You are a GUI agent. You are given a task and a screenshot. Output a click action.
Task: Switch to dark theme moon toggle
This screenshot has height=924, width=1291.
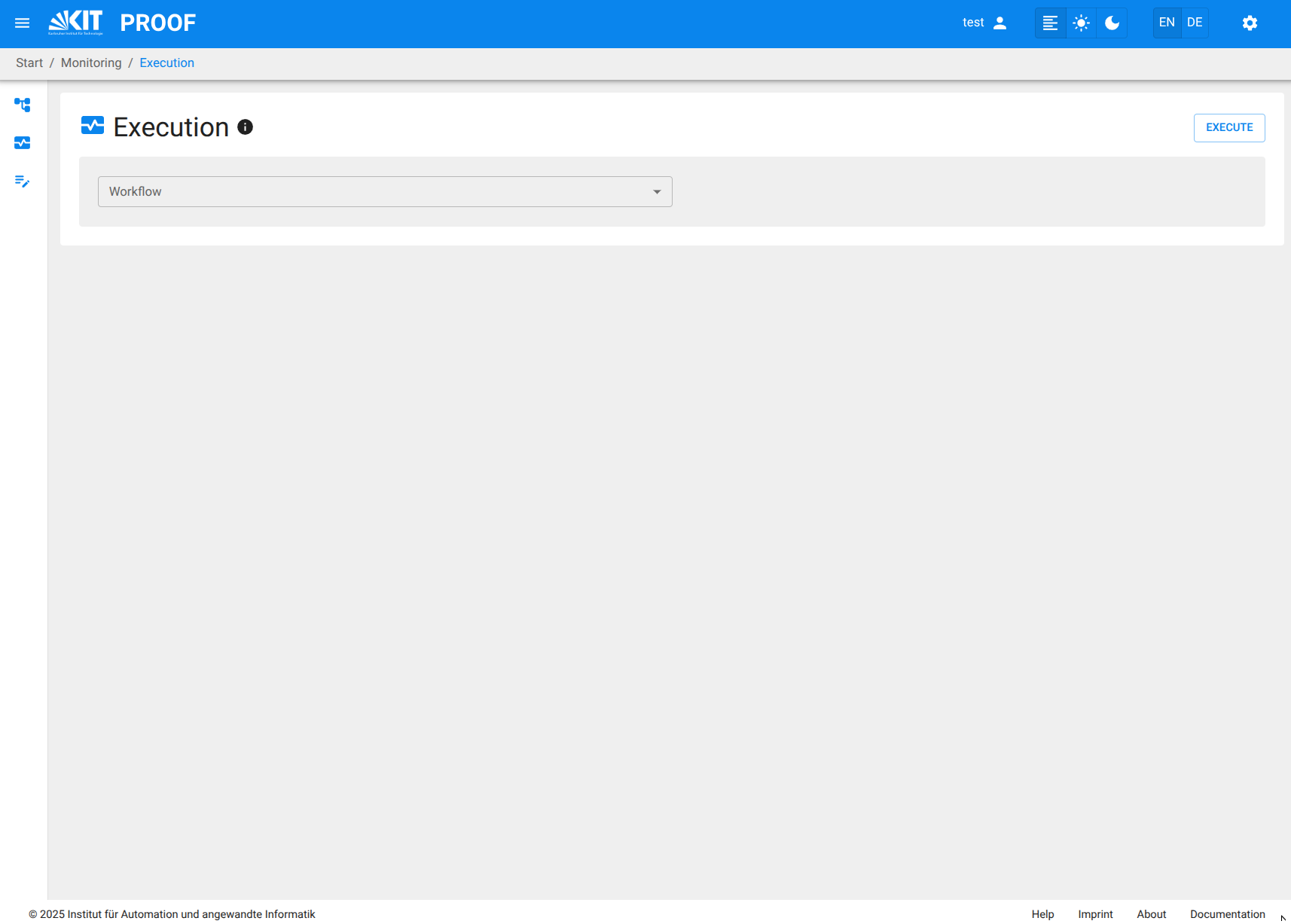point(1112,23)
